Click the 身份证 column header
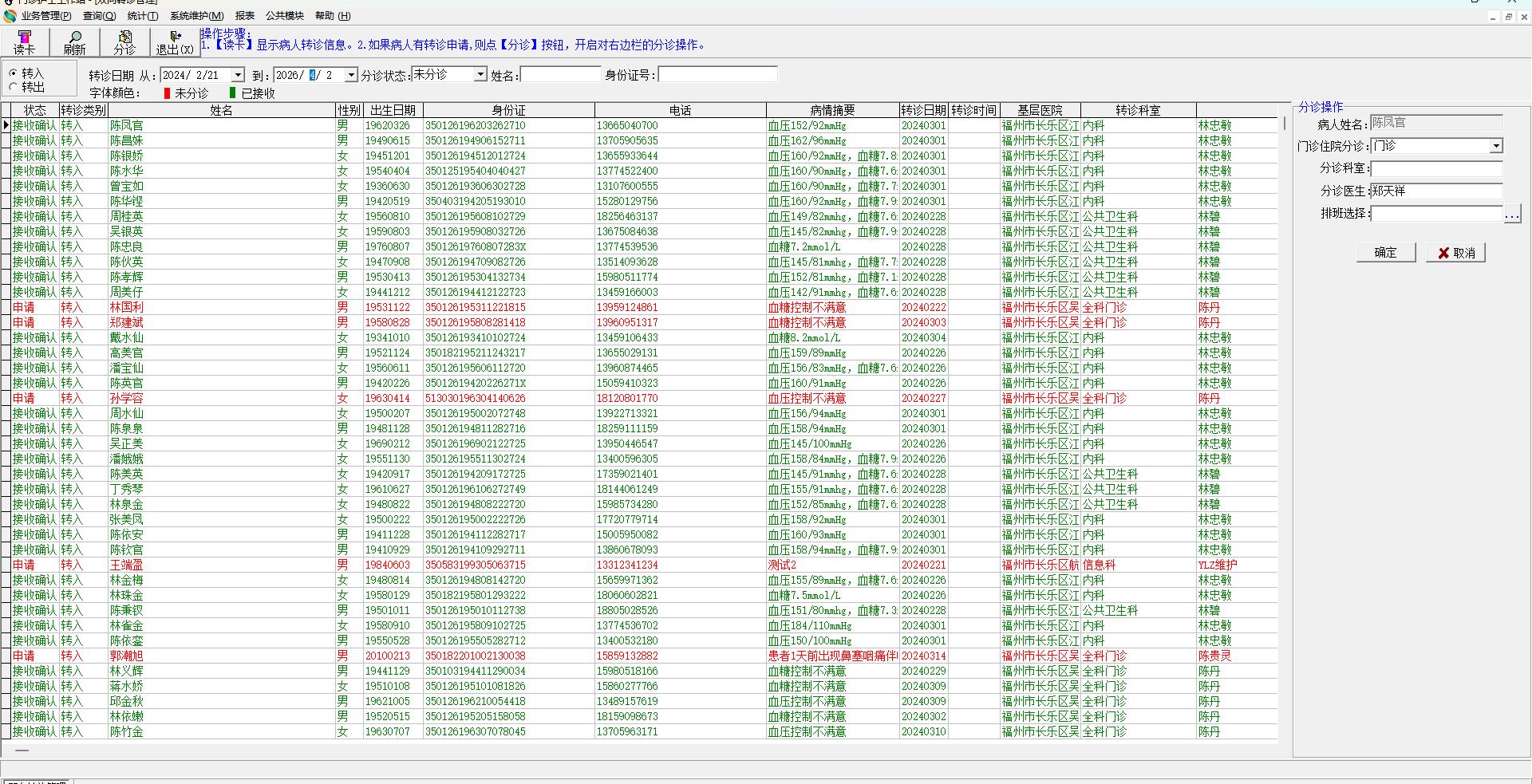Viewport: 1532px width, 784px height. (x=509, y=110)
